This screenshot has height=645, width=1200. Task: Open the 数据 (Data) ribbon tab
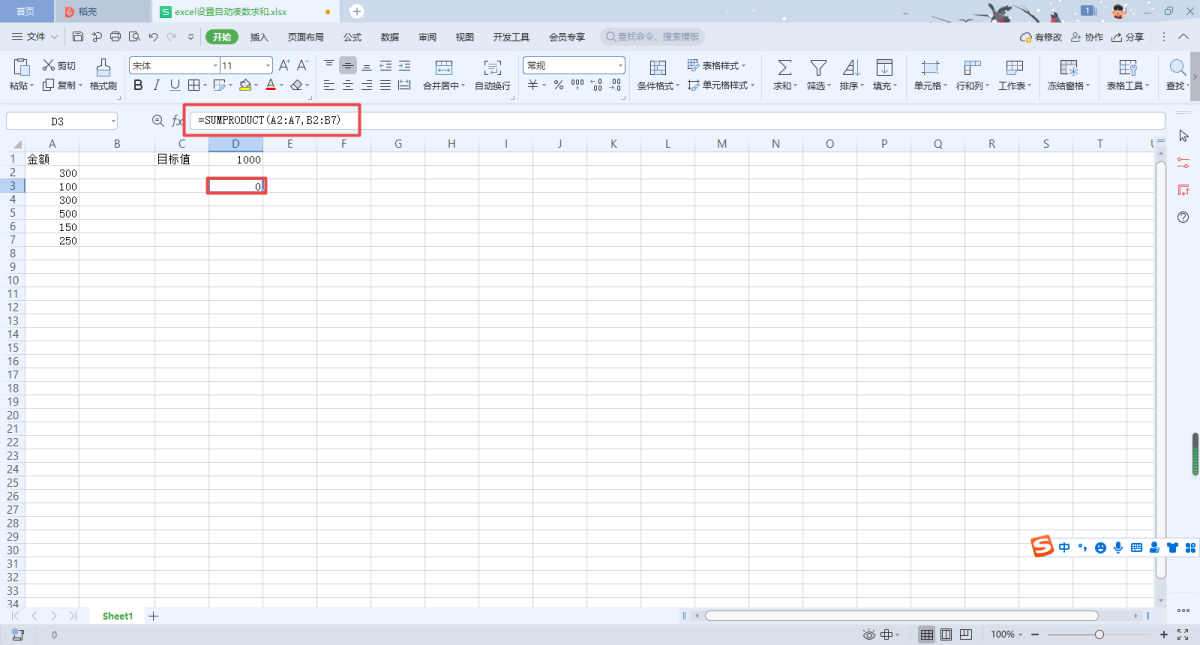click(x=390, y=37)
